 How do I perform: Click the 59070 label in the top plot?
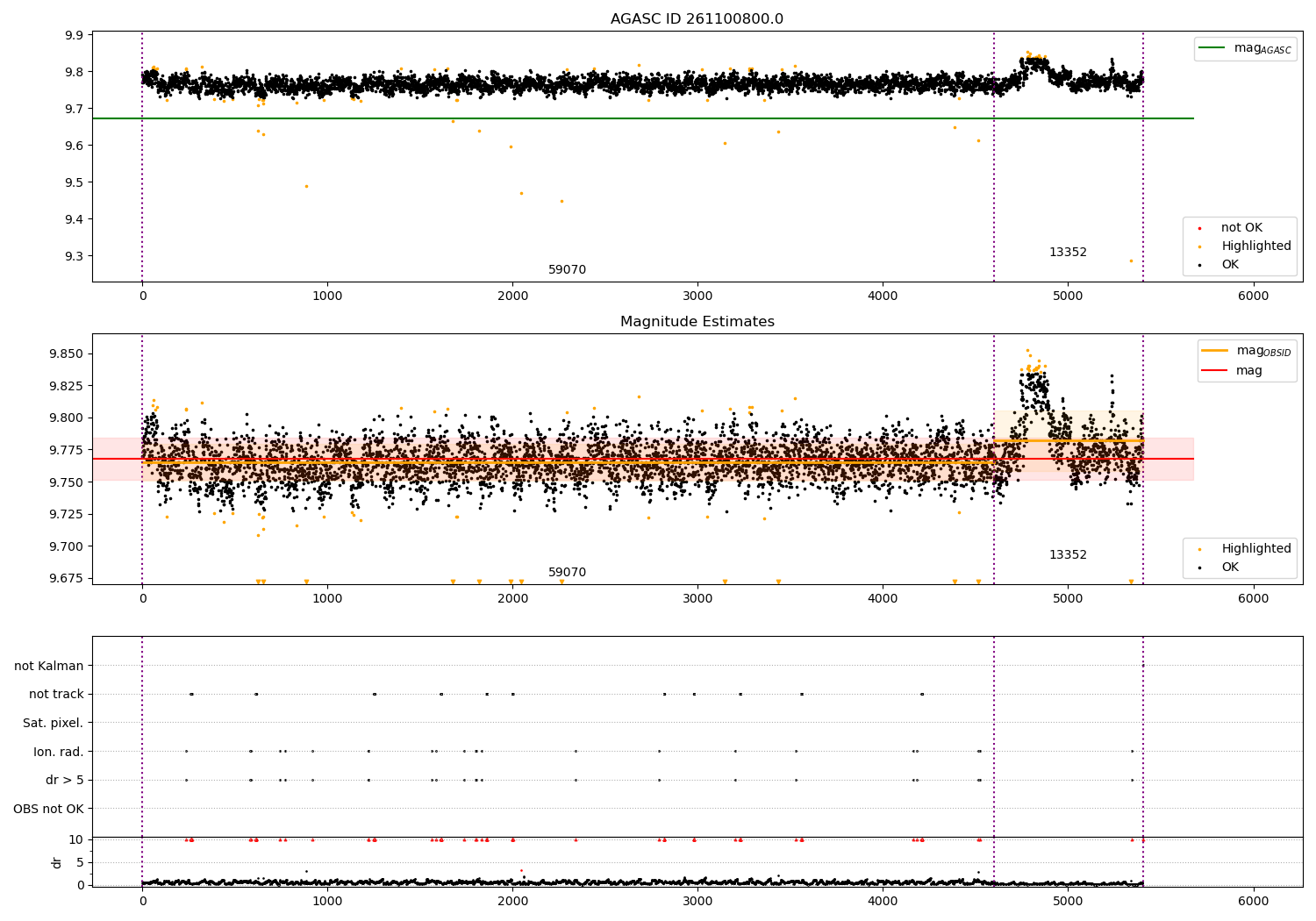pyautogui.click(x=567, y=270)
